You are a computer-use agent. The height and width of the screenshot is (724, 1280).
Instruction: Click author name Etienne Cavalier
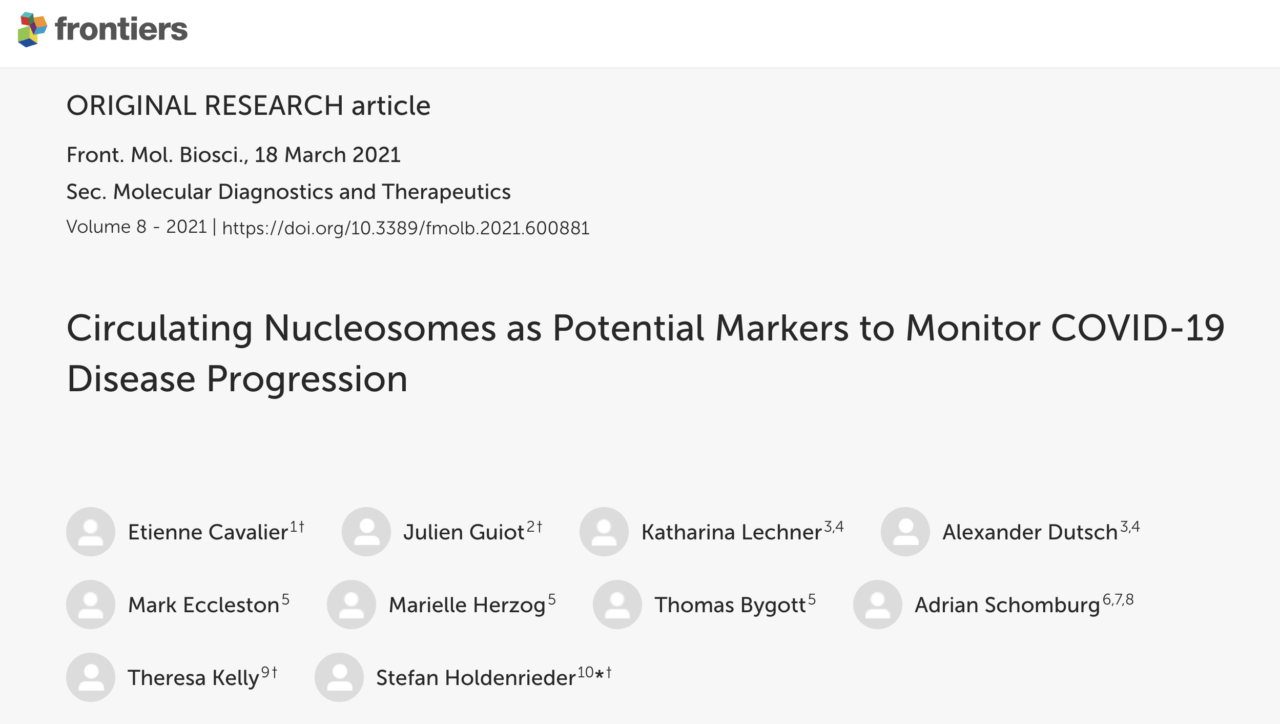point(208,533)
